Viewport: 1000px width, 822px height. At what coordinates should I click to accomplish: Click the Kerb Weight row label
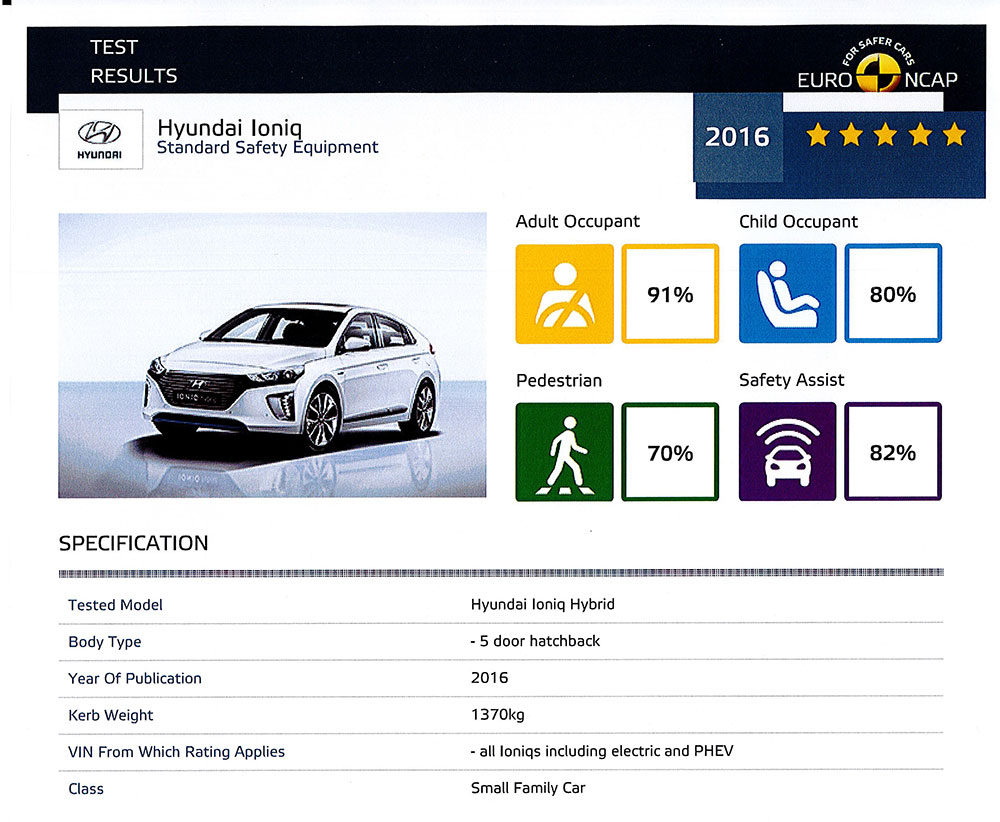[x=111, y=716]
